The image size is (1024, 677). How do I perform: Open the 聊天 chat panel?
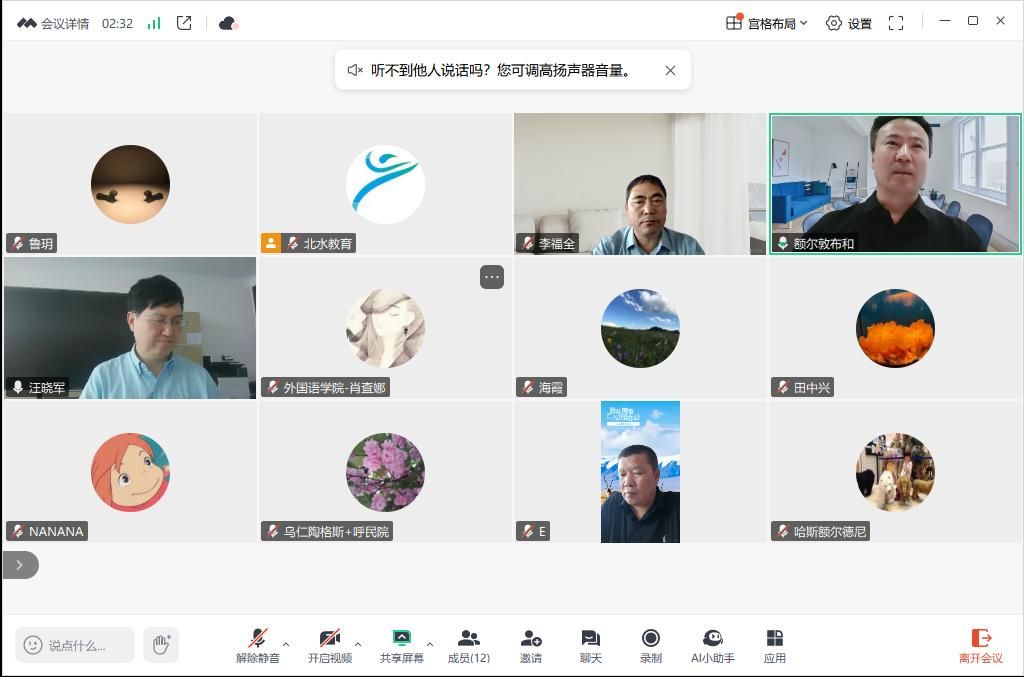[x=591, y=645]
